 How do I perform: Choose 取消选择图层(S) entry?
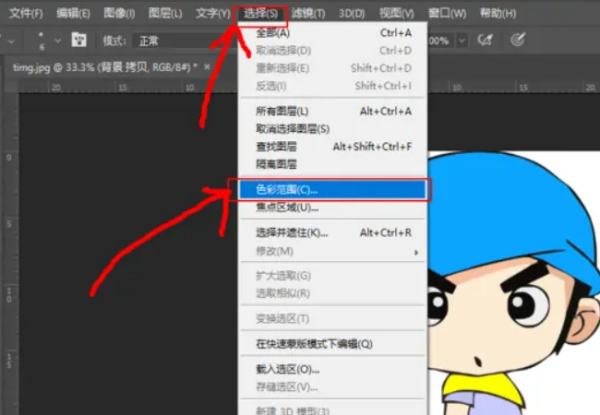[333, 129]
